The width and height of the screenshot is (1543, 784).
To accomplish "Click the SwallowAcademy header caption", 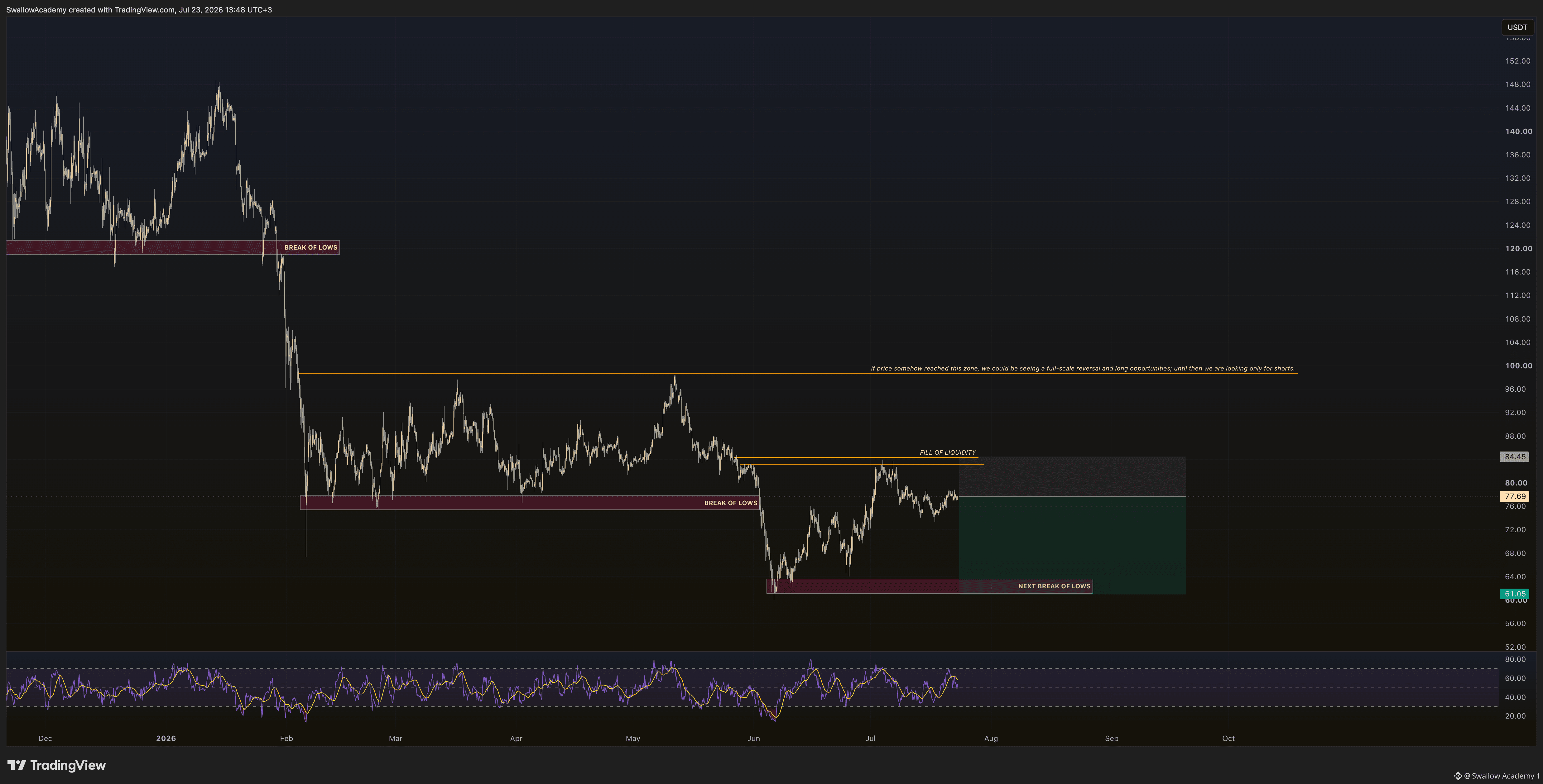I will (139, 10).
